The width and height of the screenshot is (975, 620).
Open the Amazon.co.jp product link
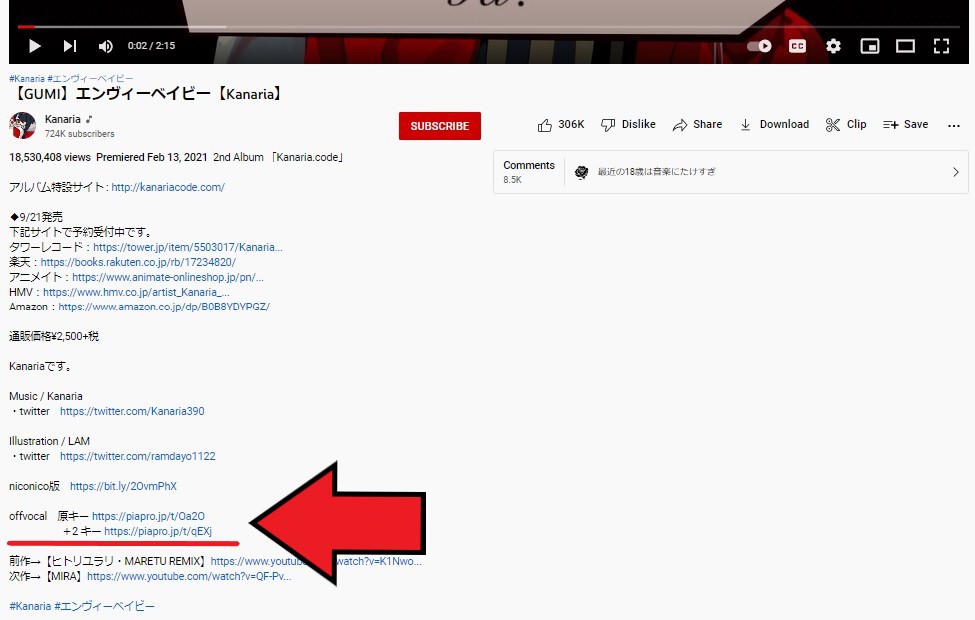[x=164, y=307]
